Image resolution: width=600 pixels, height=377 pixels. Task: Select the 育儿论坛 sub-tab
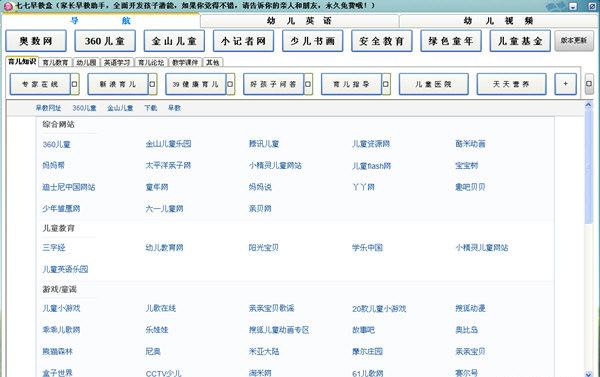(x=151, y=62)
